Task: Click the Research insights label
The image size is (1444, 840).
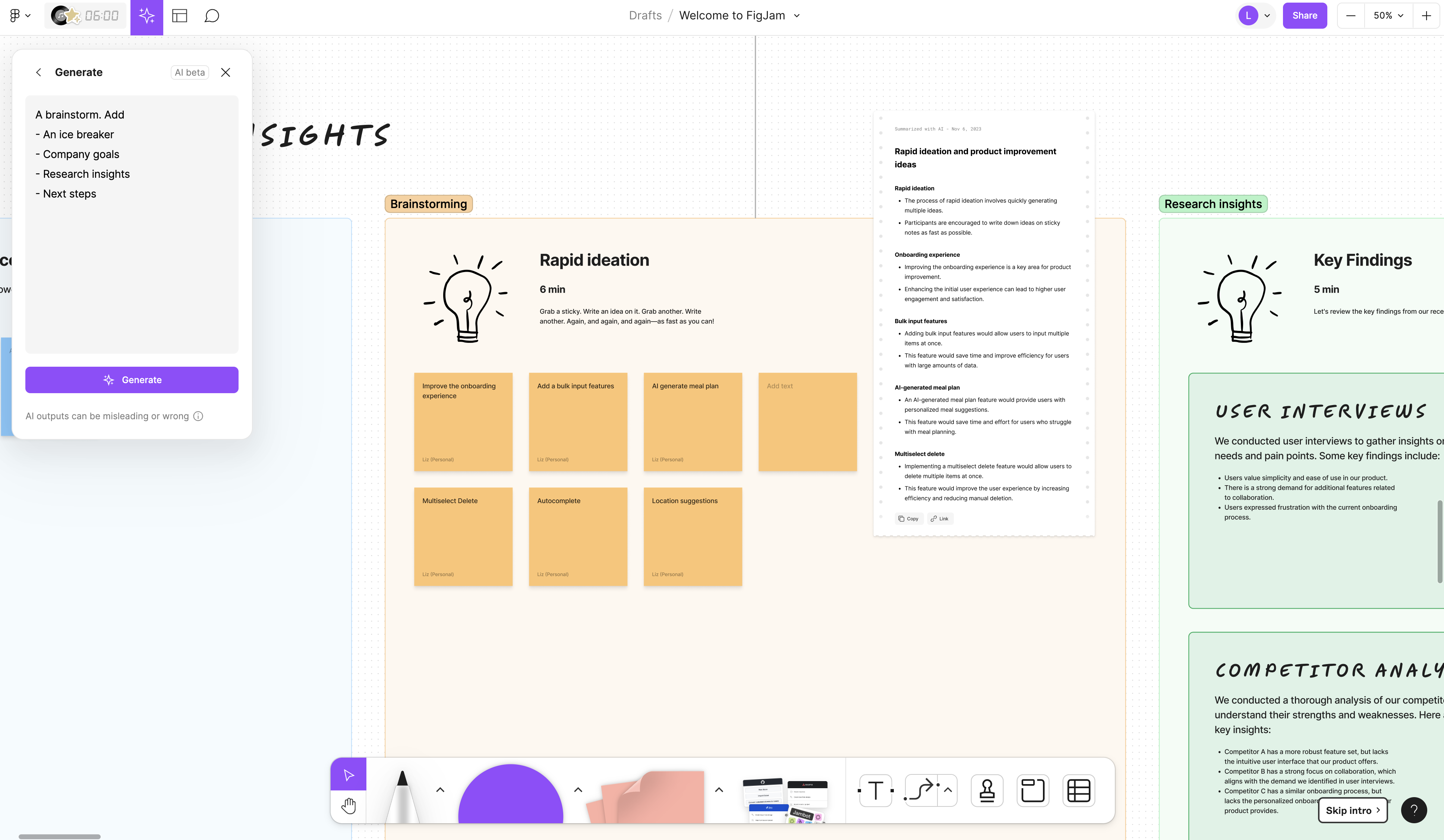Action: click(1213, 204)
